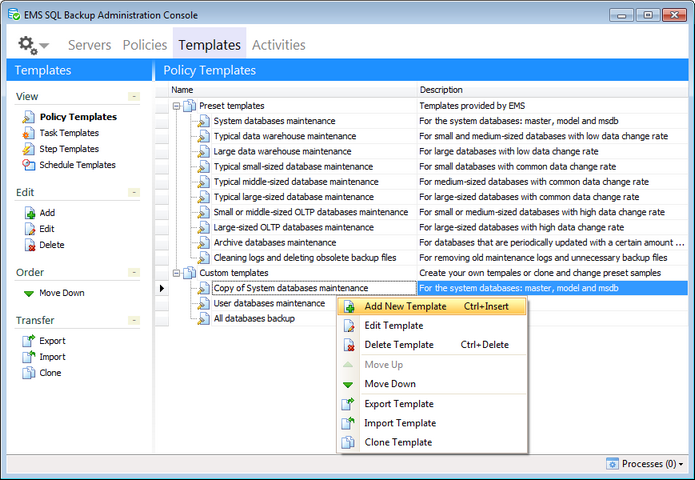
Task: Click the Policy Templates sidebar icon
Action: pyautogui.click(x=28, y=117)
